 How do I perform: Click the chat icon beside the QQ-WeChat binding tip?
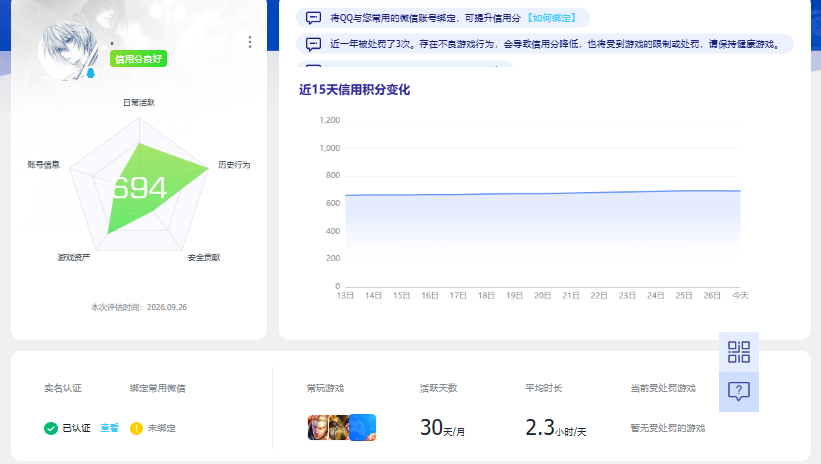(313, 18)
